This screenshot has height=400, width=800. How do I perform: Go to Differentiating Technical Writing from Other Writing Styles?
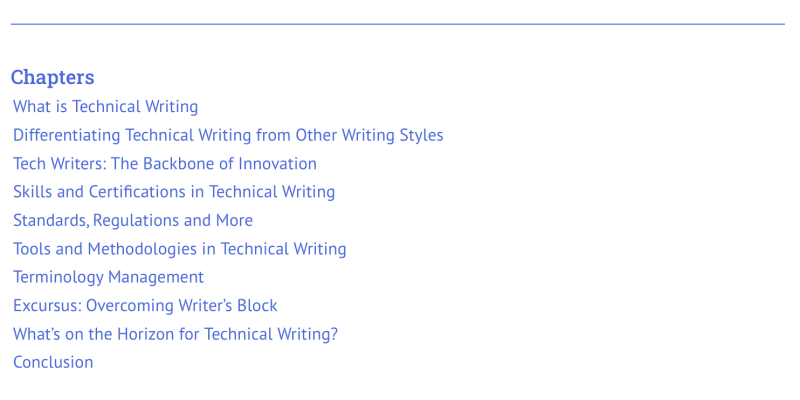(x=228, y=135)
